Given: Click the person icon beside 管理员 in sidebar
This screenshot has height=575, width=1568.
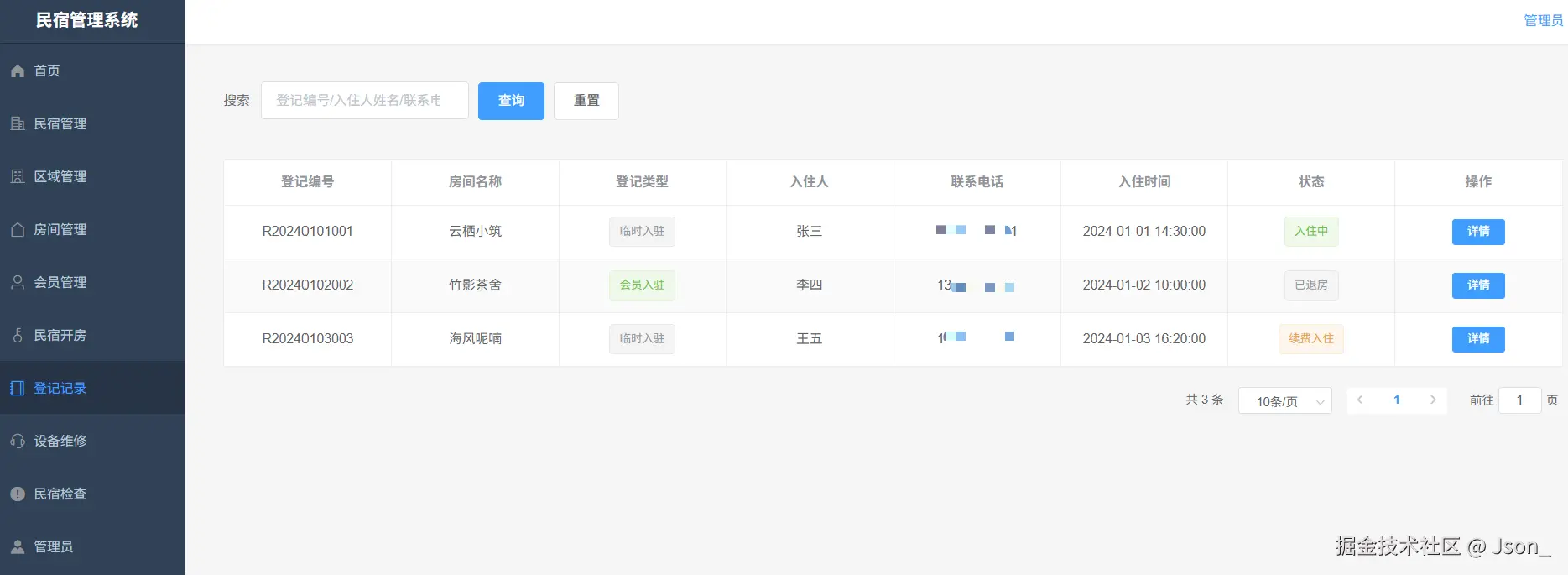Looking at the screenshot, I should tap(18, 547).
